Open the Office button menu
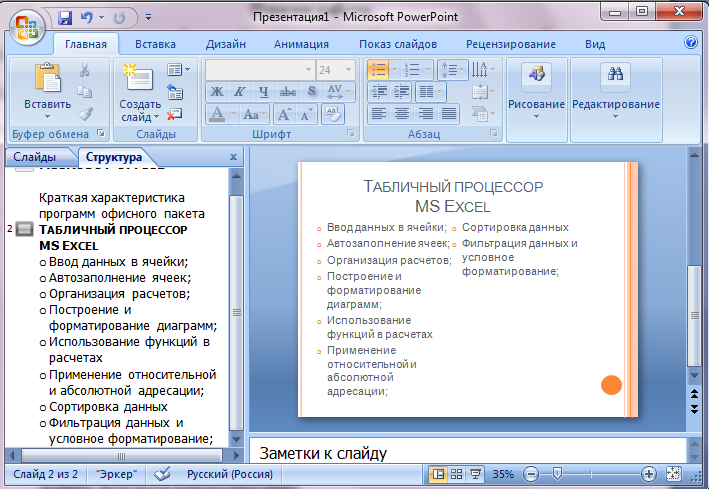709x489 pixels. [x=26, y=26]
